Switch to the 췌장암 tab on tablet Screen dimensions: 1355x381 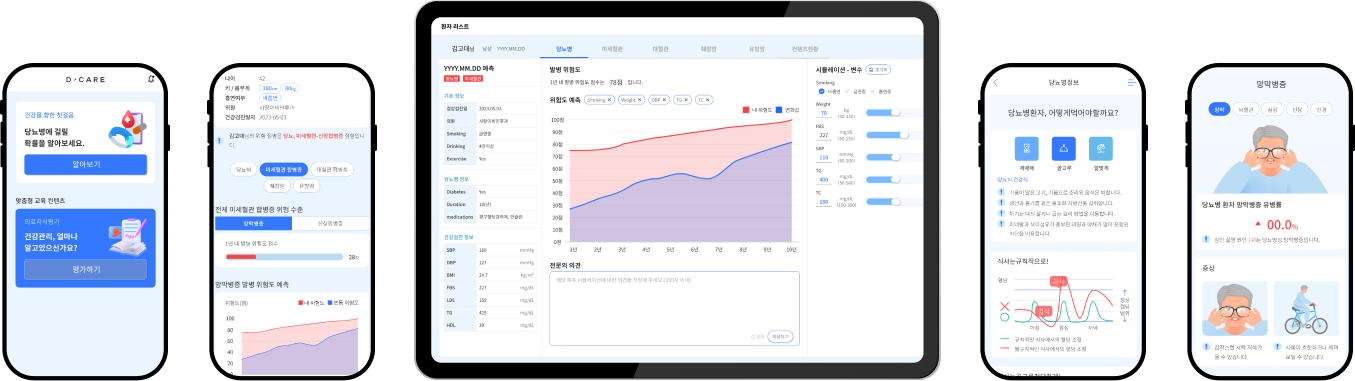[709, 48]
